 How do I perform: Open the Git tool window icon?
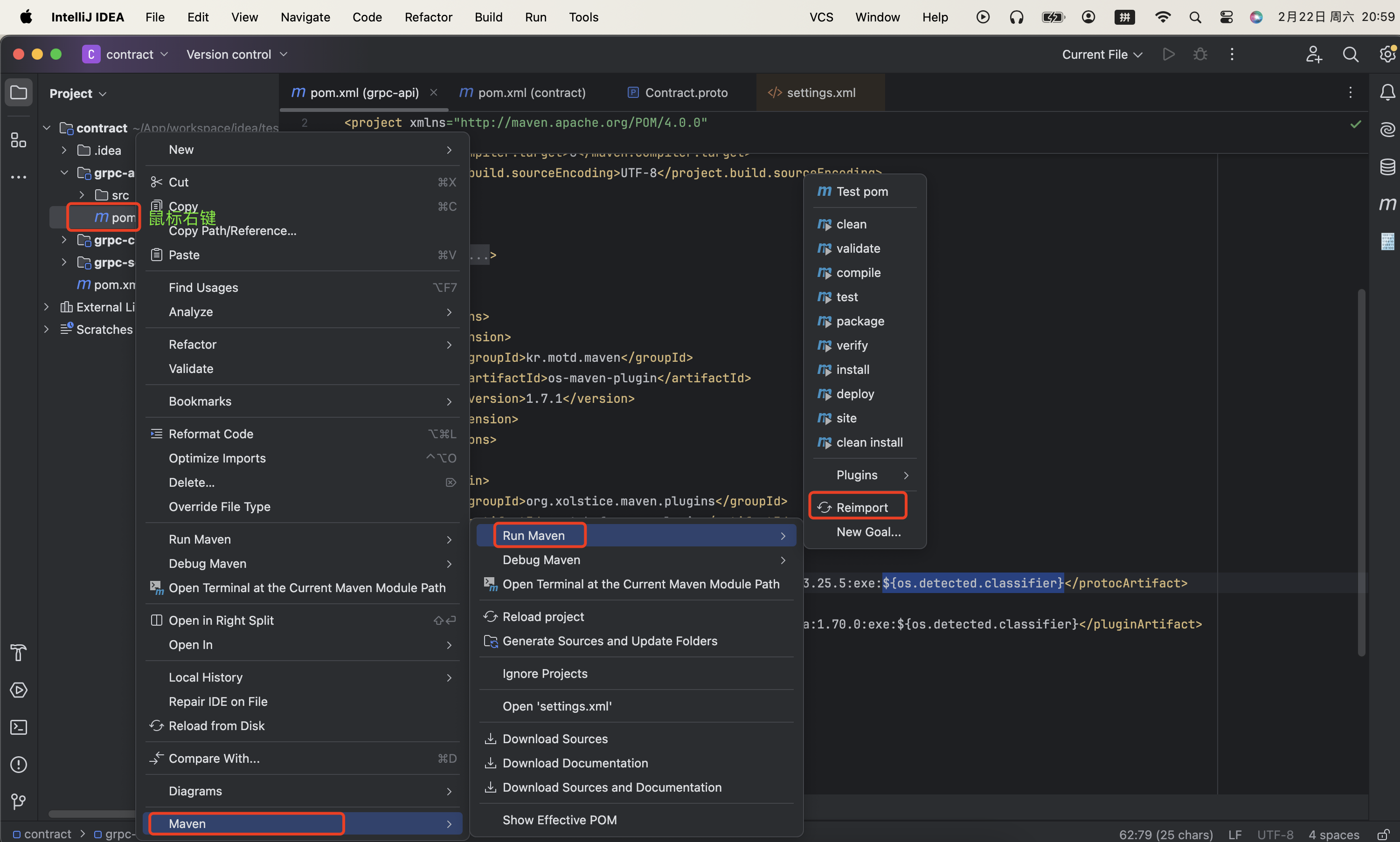(x=19, y=801)
